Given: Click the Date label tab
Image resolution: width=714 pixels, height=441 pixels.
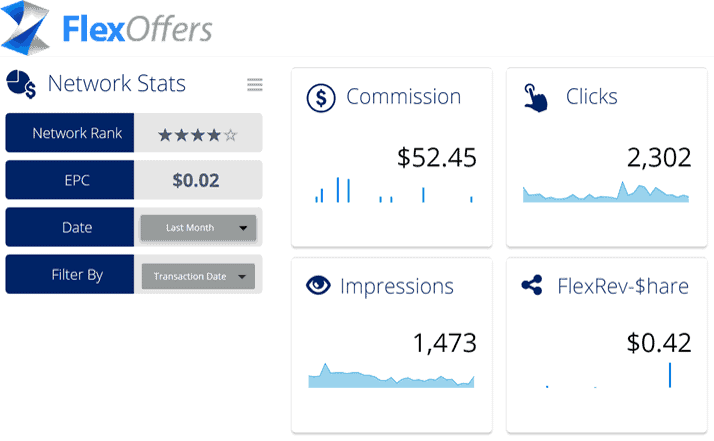Looking at the screenshot, I should 69,227.
